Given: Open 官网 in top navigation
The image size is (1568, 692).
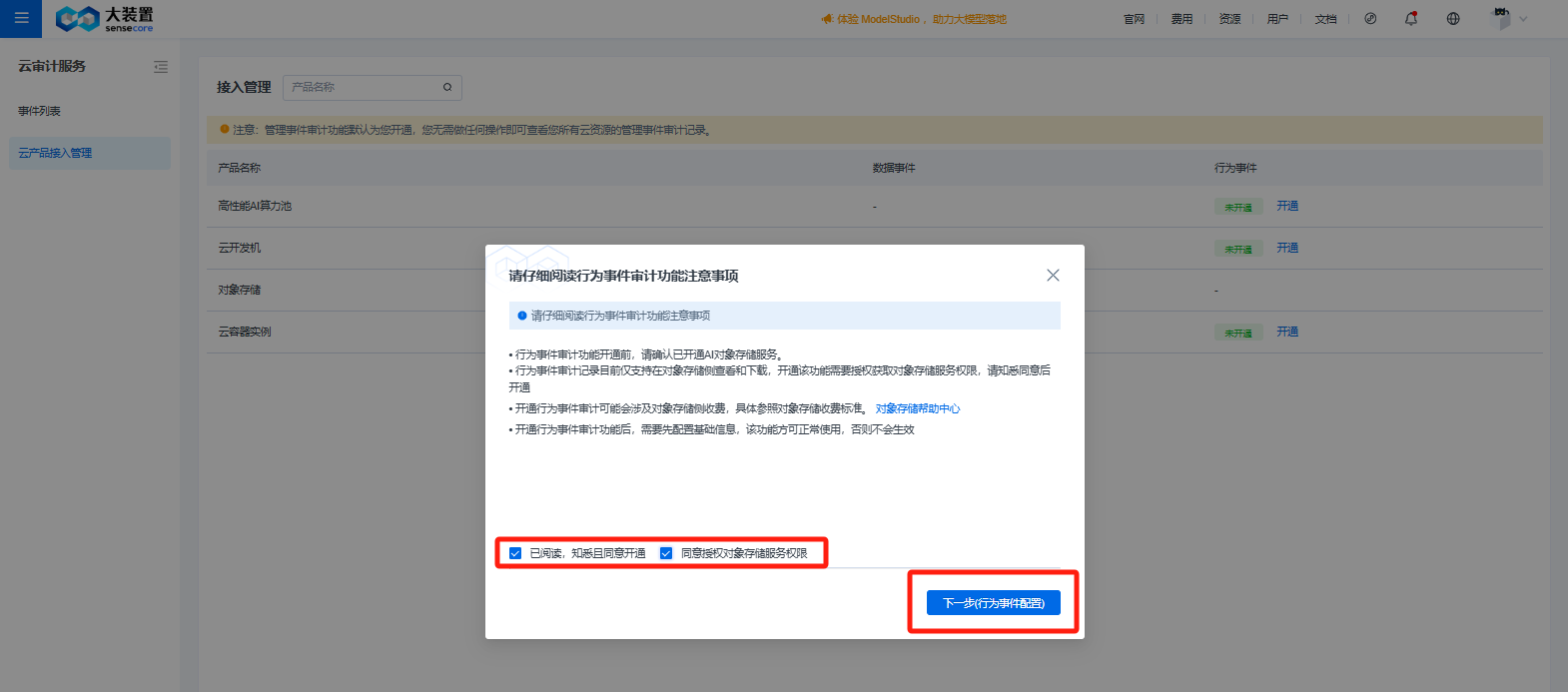Looking at the screenshot, I should coord(1134,19).
